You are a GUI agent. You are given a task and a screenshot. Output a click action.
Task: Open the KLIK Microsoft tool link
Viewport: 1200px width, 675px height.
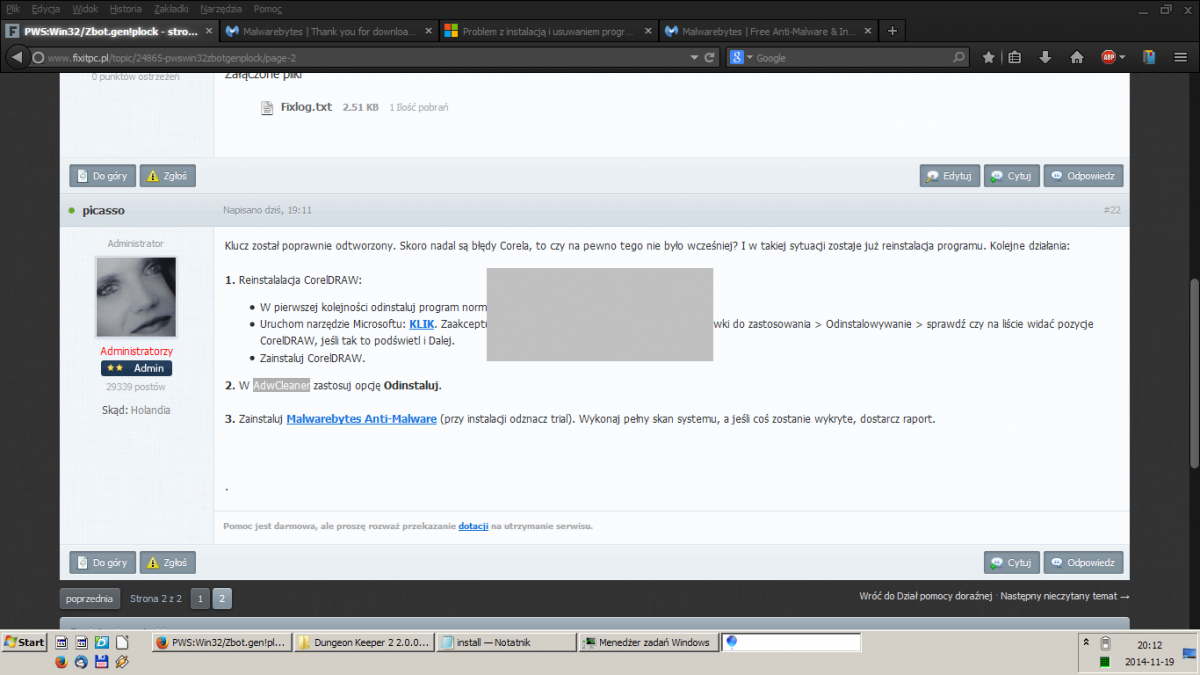point(422,324)
